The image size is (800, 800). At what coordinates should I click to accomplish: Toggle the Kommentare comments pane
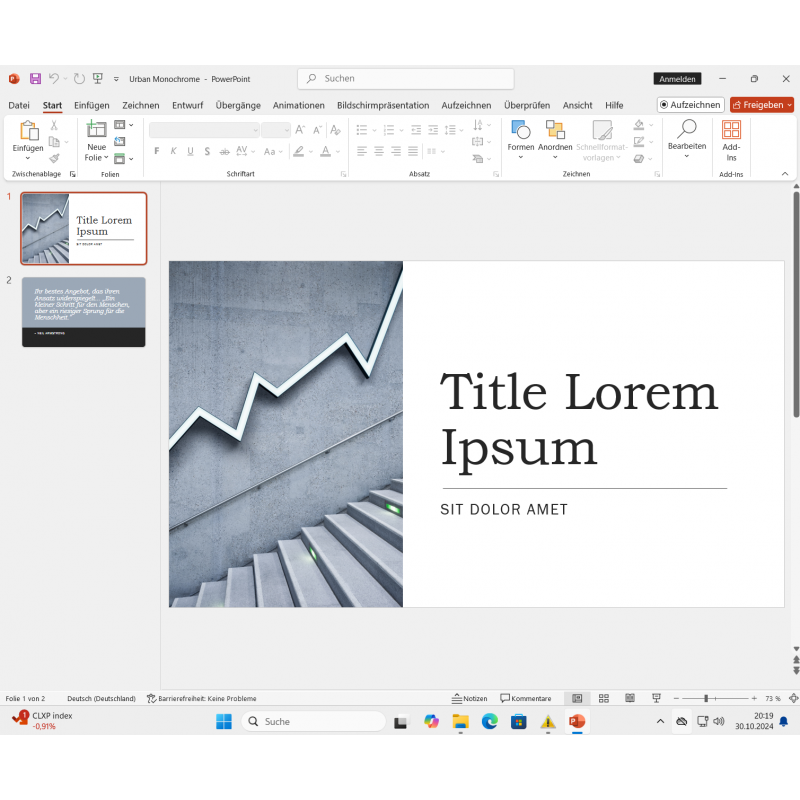526,698
